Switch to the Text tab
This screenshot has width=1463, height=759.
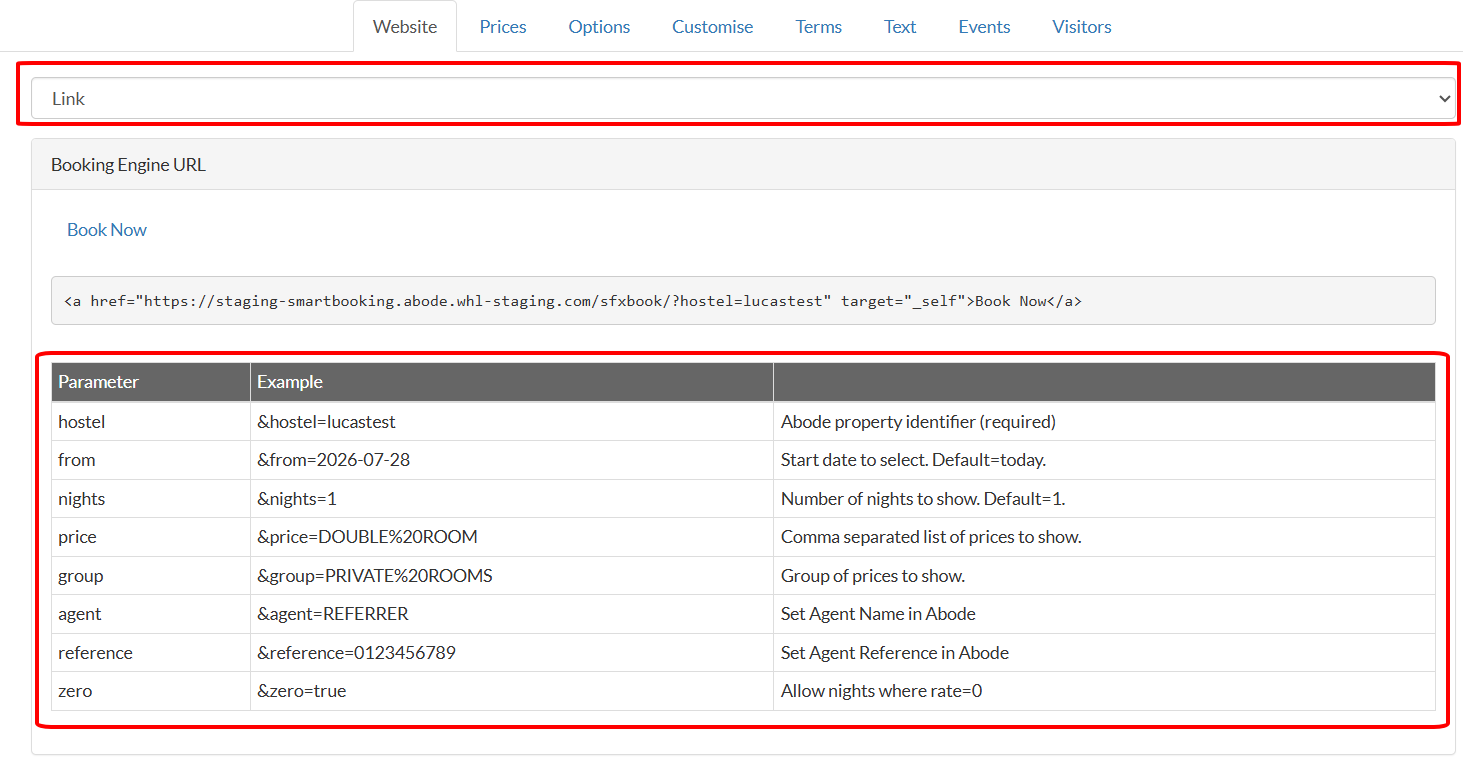click(900, 27)
